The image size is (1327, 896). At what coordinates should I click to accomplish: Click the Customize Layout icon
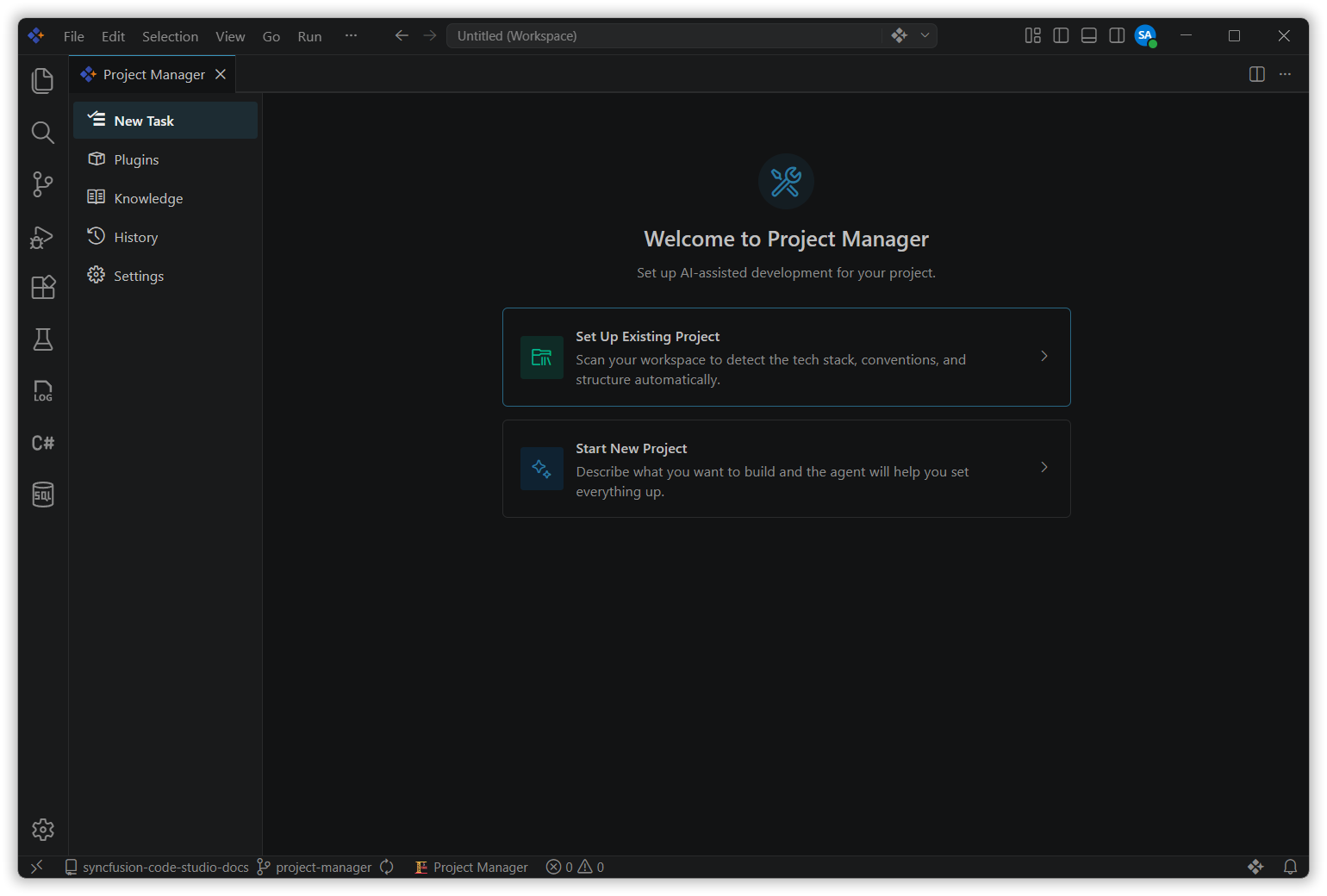pyautogui.click(x=1032, y=35)
